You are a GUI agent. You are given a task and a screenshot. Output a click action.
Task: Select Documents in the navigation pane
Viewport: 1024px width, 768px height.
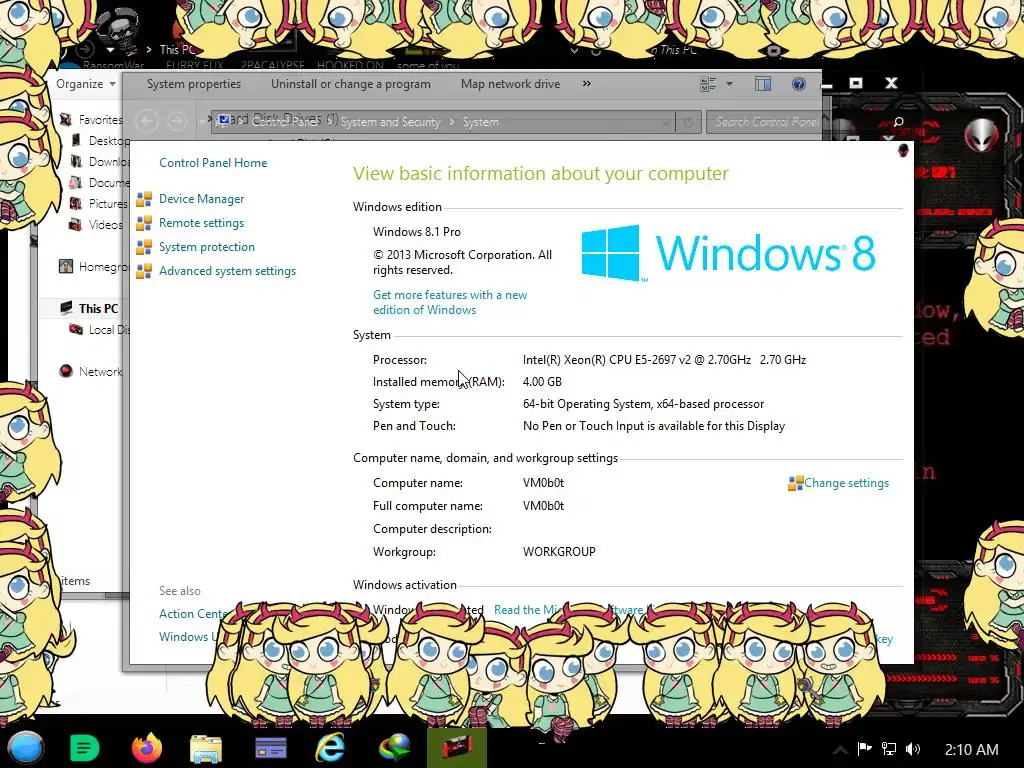coord(109,183)
